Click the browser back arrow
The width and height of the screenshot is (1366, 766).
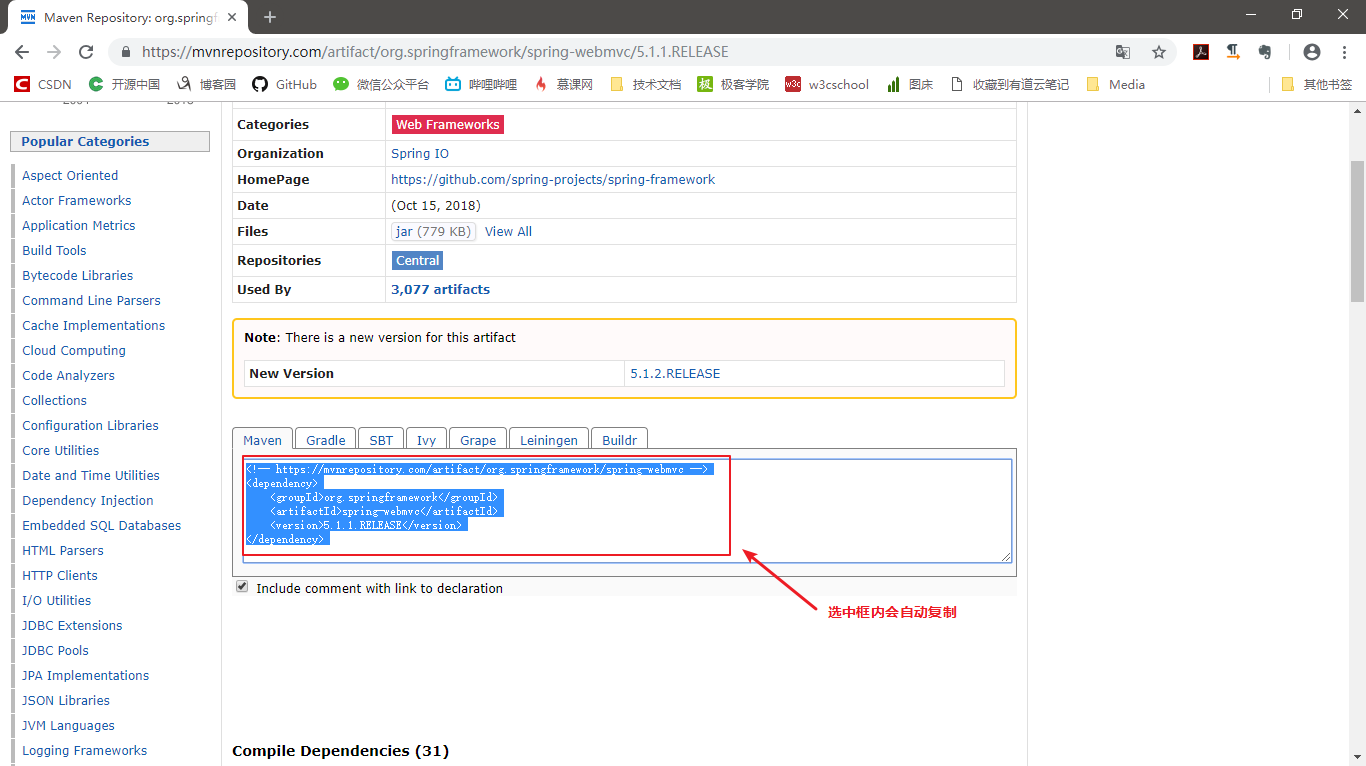(x=22, y=52)
